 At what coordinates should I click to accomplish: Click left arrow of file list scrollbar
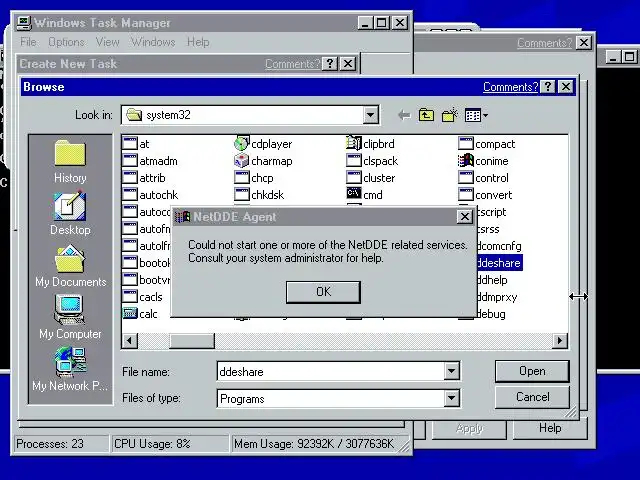click(130, 340)
